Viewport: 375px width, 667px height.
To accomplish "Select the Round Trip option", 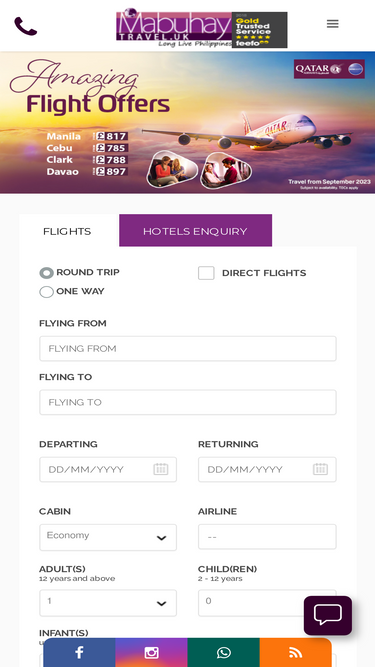I will click(46, 273).
